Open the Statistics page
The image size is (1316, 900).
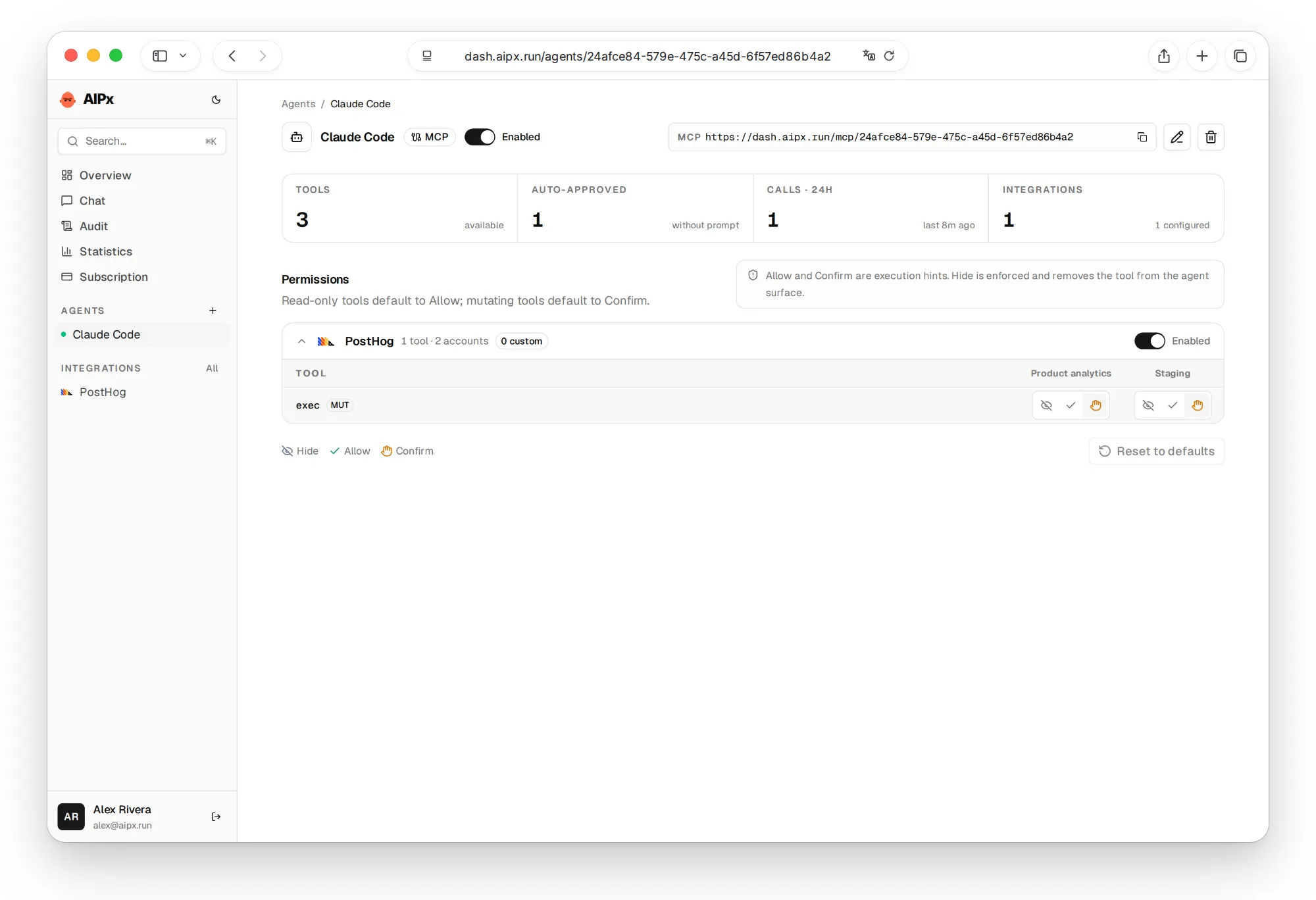(142, 251)
